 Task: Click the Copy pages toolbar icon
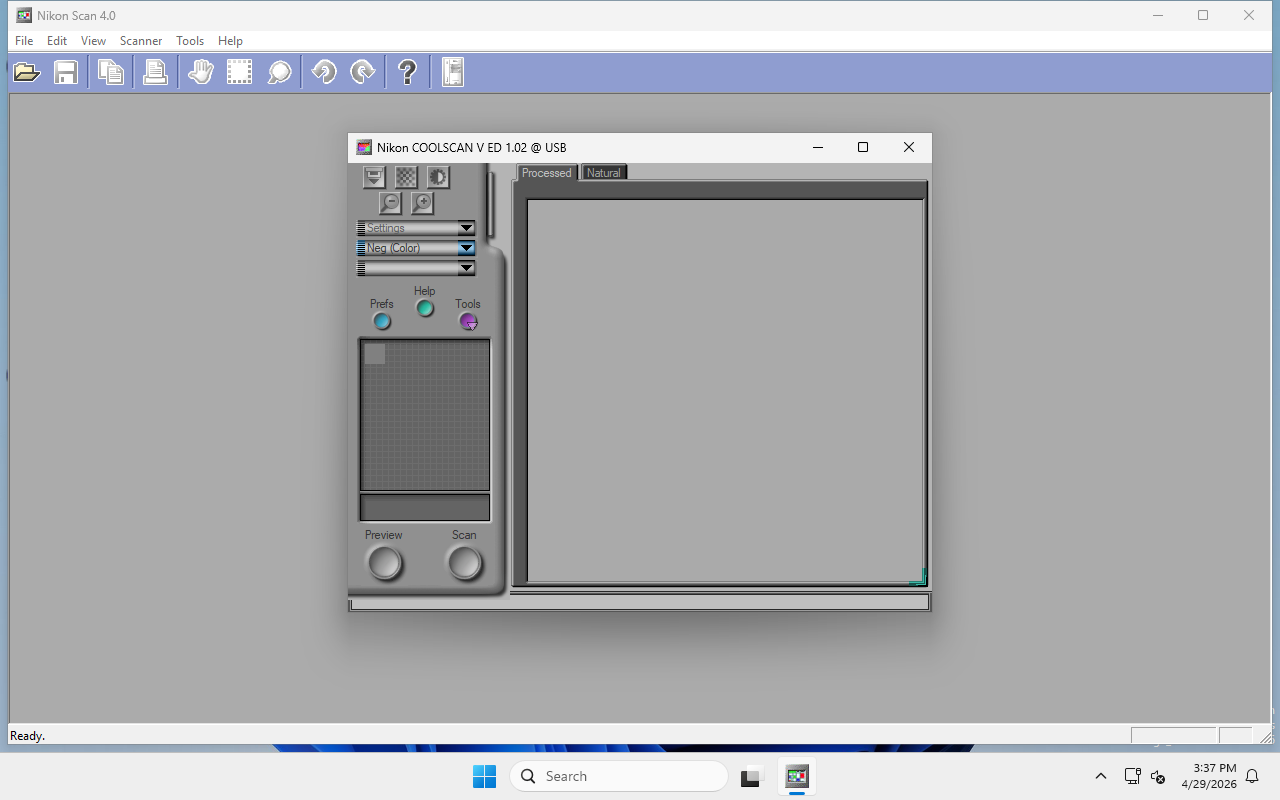[x=111, y=72]
